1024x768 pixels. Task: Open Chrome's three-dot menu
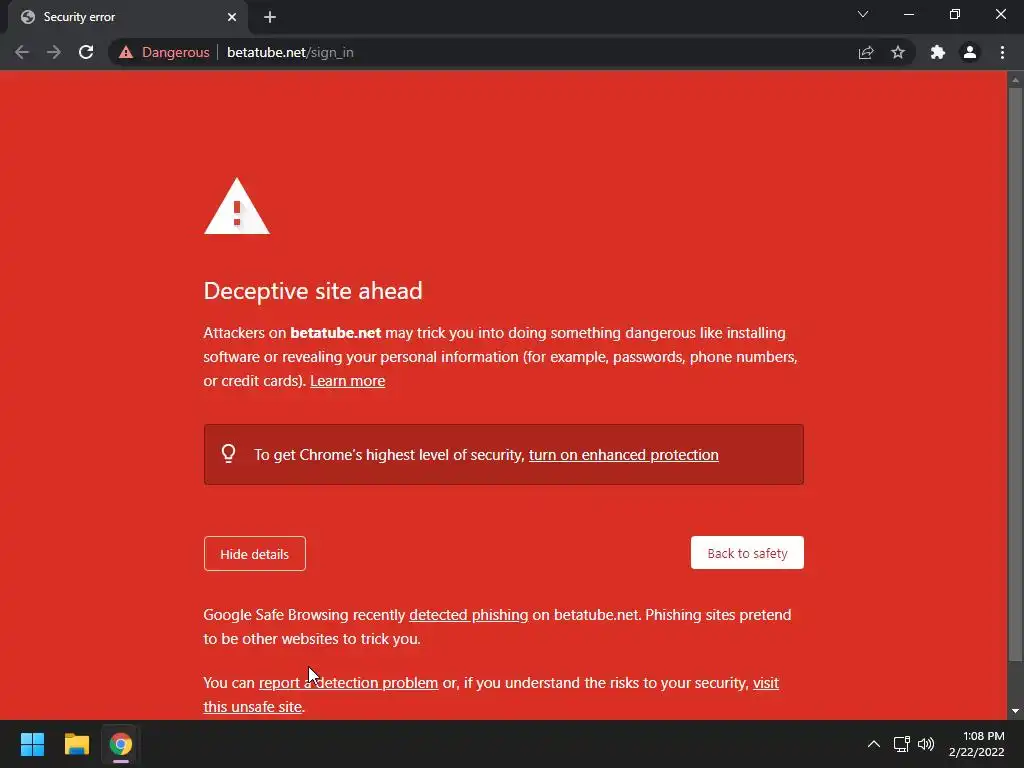coord(1002,52)
